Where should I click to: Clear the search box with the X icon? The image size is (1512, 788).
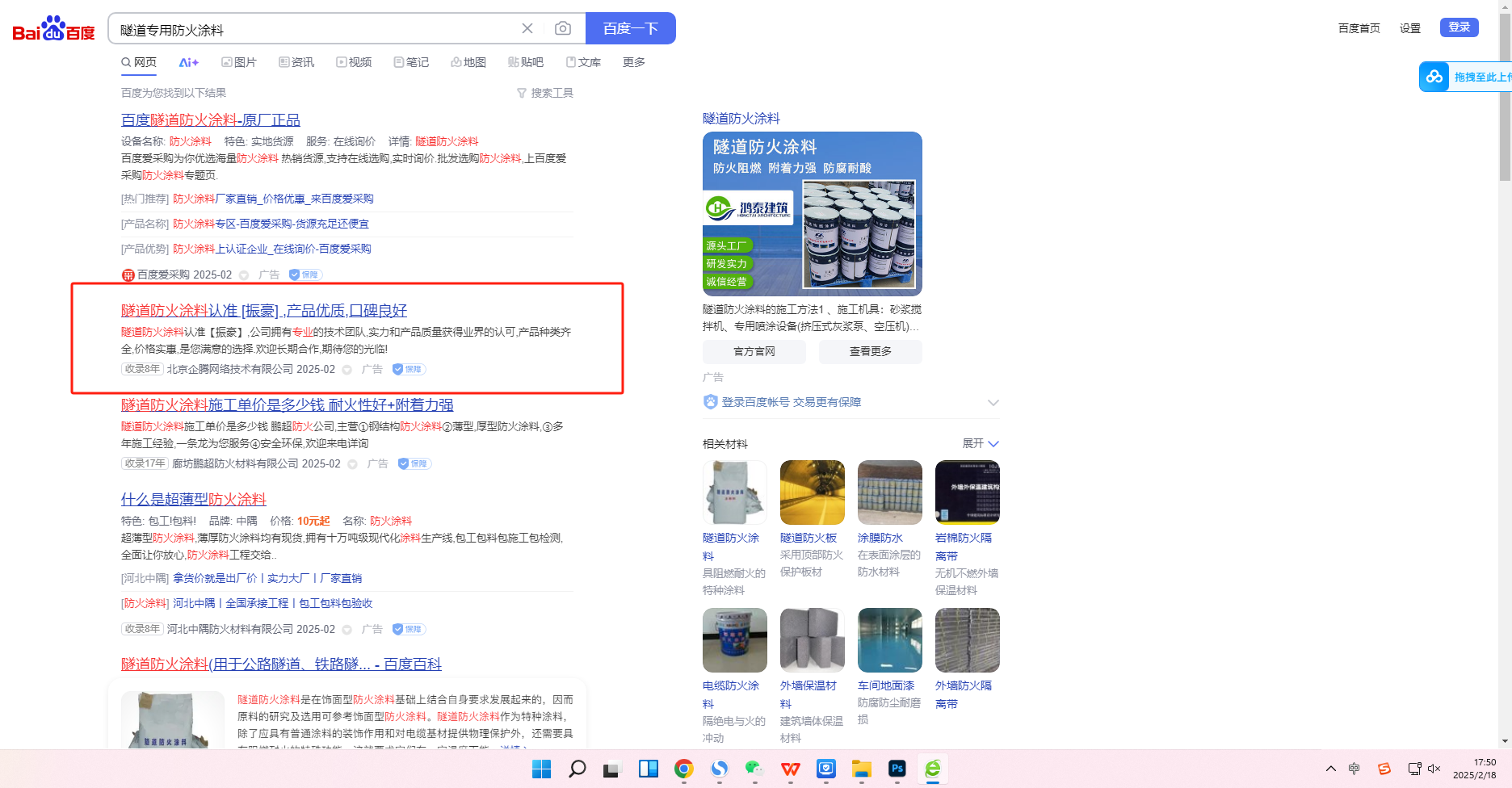tap(527, 28)
